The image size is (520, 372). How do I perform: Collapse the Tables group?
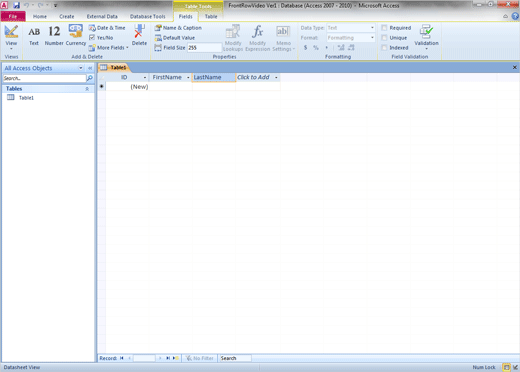[x=87, y=89]
